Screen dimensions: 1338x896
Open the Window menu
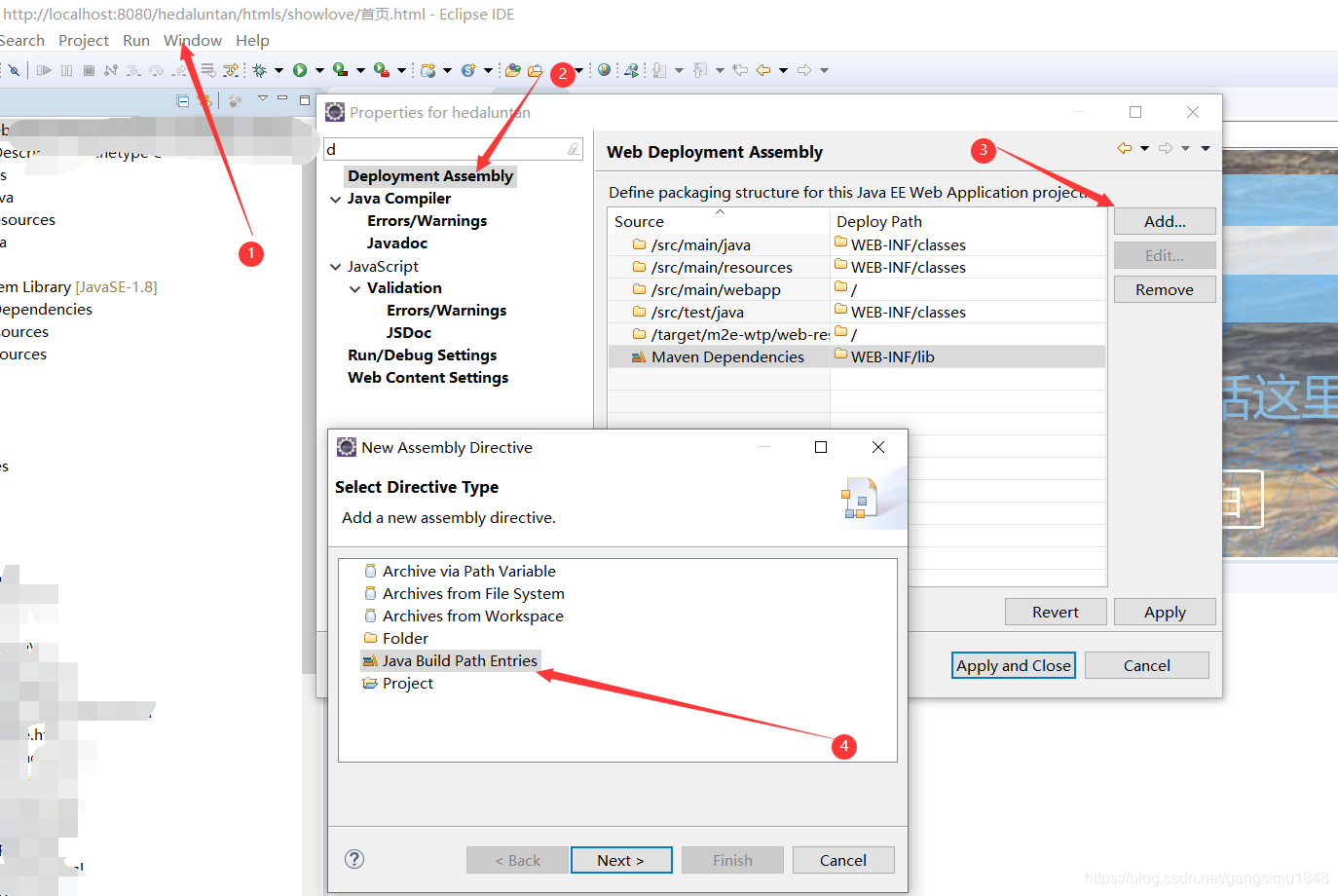point(193,40)
